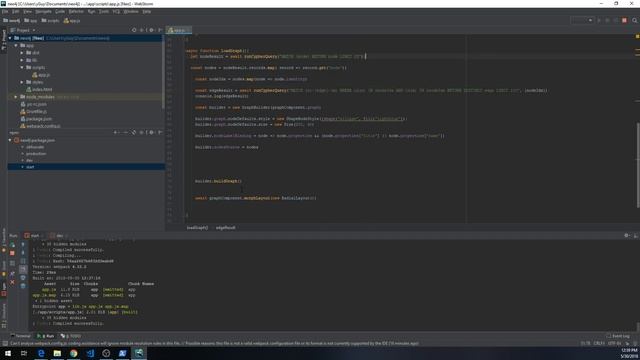The width and height of the screenshot is (640, 360).
Task: Open run configuration dropdown in toolbar
Action: point(582,20)
